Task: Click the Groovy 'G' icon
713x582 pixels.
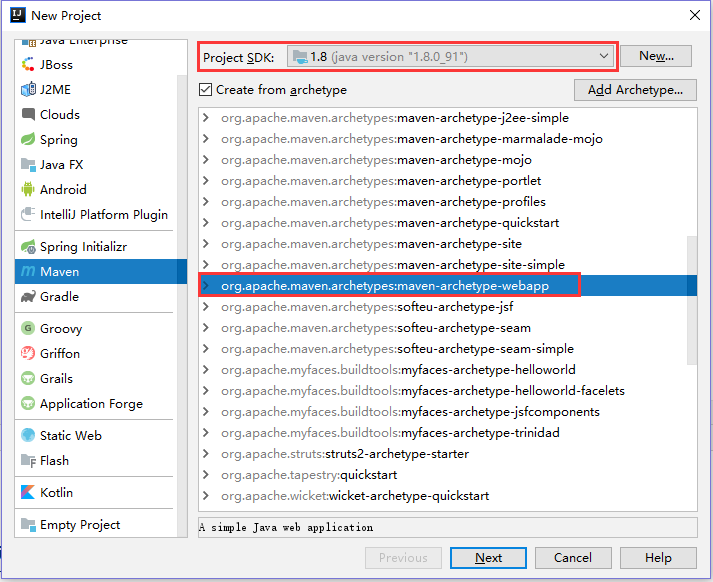Action: [x=28, y=328]
